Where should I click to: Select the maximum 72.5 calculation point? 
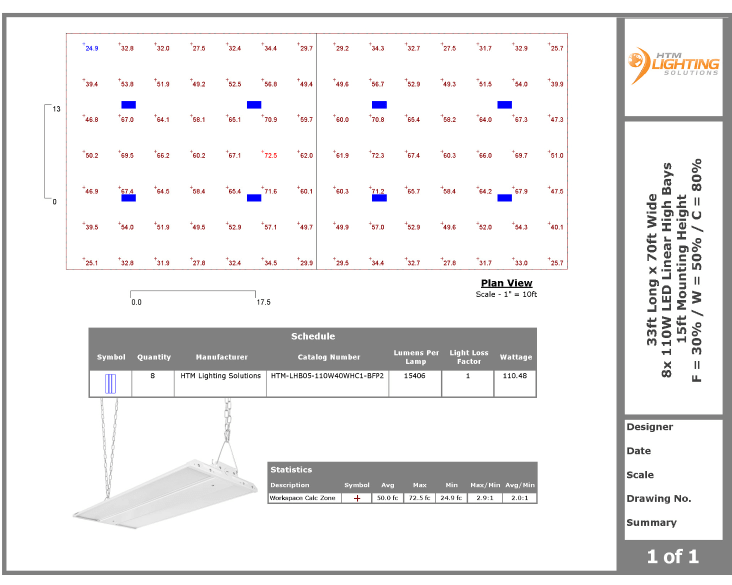(x=270, y=155)
